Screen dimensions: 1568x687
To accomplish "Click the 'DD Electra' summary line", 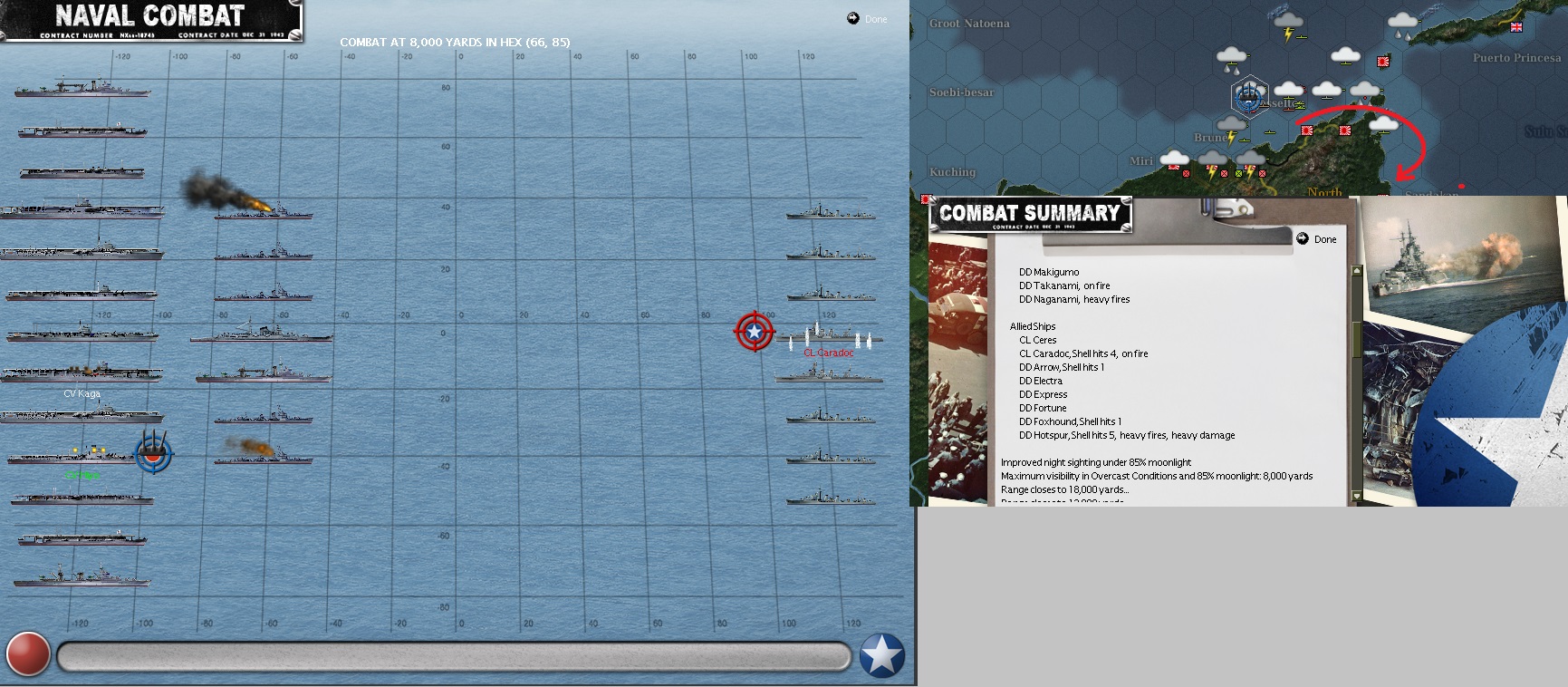I will tap(1041, 381).
